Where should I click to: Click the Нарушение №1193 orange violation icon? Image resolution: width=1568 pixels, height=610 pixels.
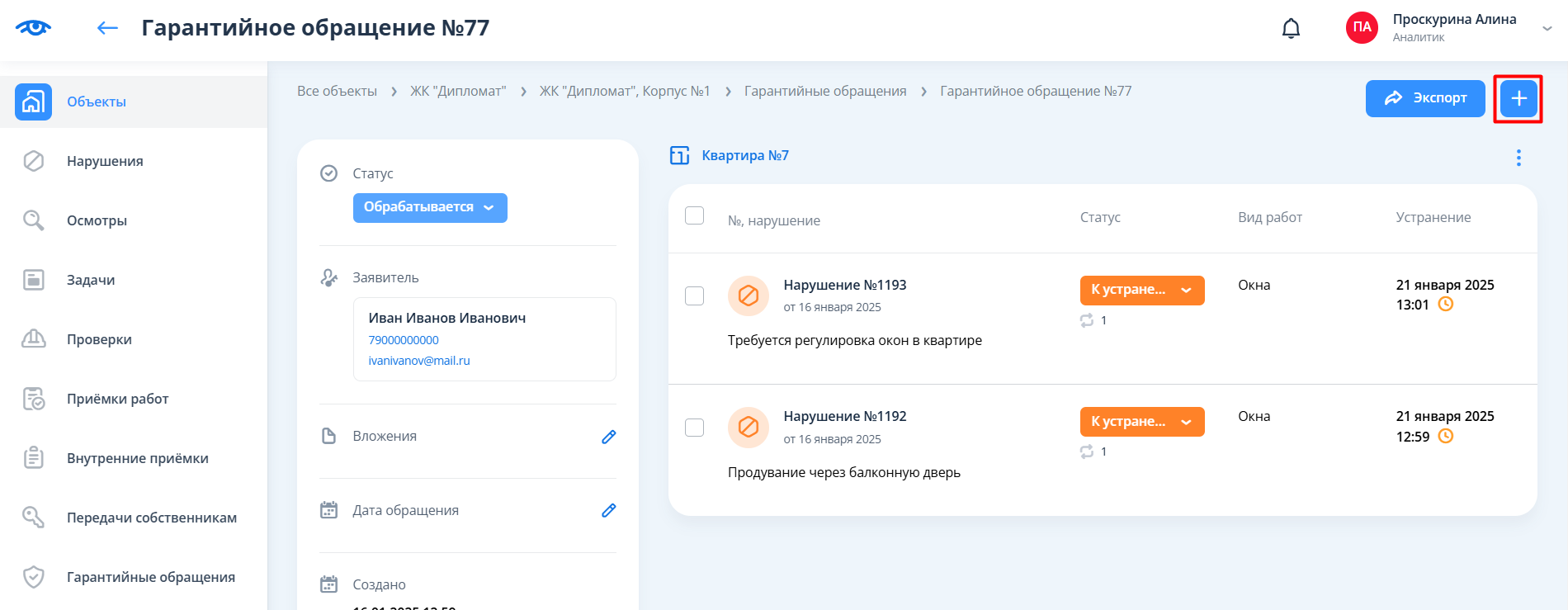click(x=748, y=296)
